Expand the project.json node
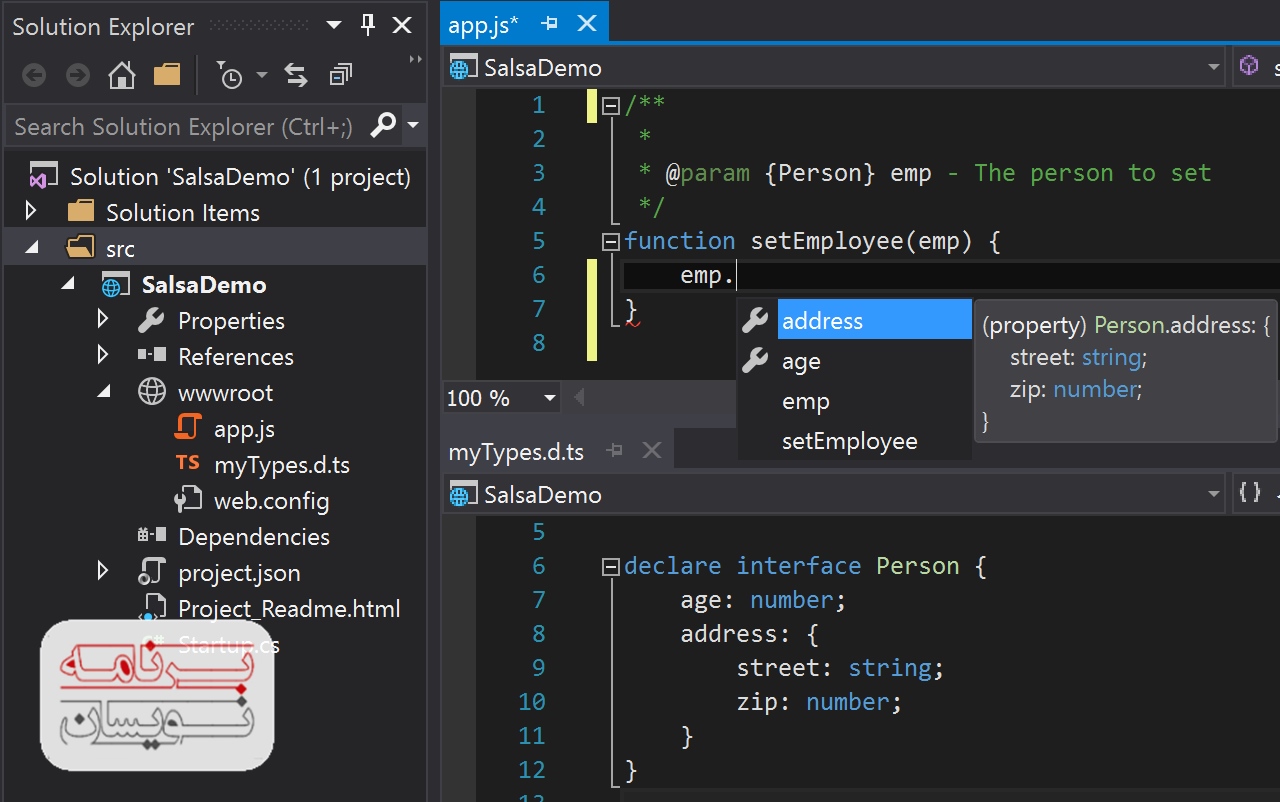This screenshot has height=802, width=1280. pos(102,572)
